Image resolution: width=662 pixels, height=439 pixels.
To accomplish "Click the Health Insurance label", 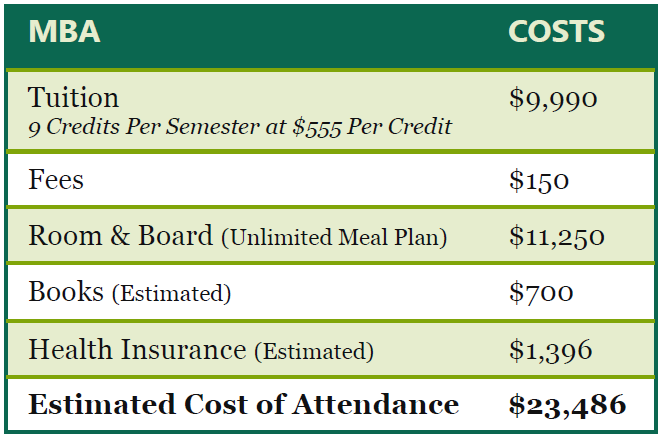I will coord(137,349).
